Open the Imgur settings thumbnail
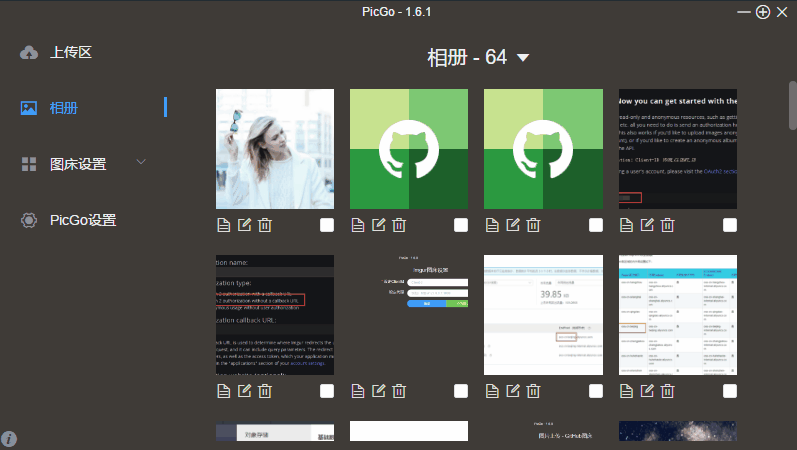The height and width of the screenshot is (450, 797). 409,315
